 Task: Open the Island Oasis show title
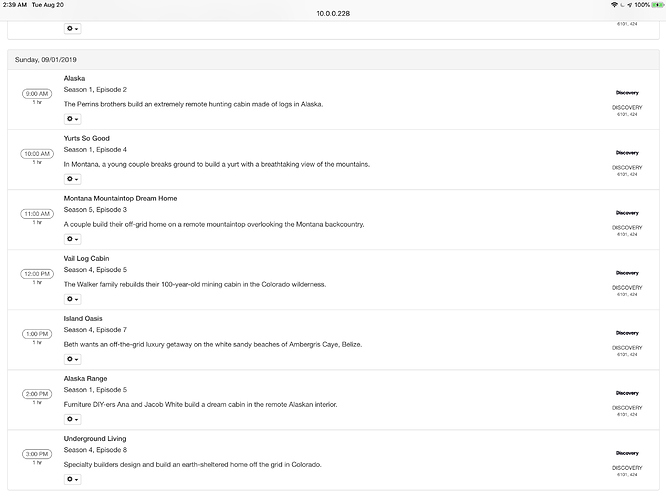point(83,318)
